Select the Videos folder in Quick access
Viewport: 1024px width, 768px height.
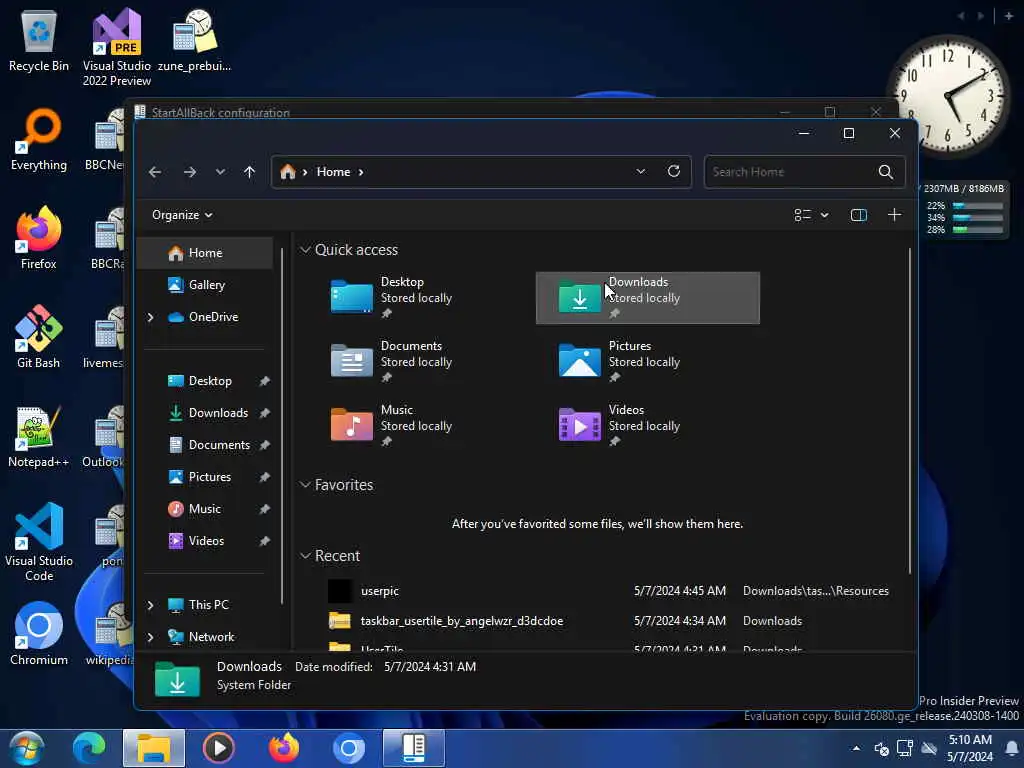(x=647, y=426)
